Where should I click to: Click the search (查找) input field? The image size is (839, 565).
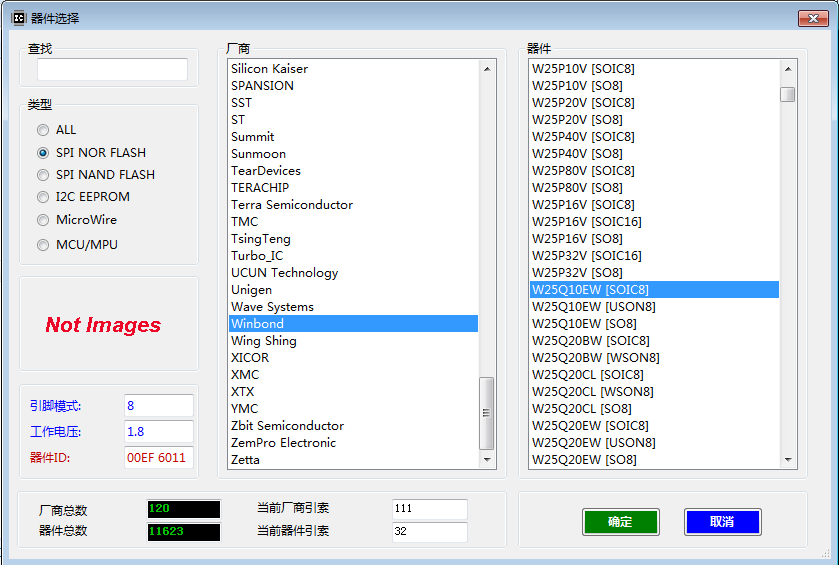(112, 70)
